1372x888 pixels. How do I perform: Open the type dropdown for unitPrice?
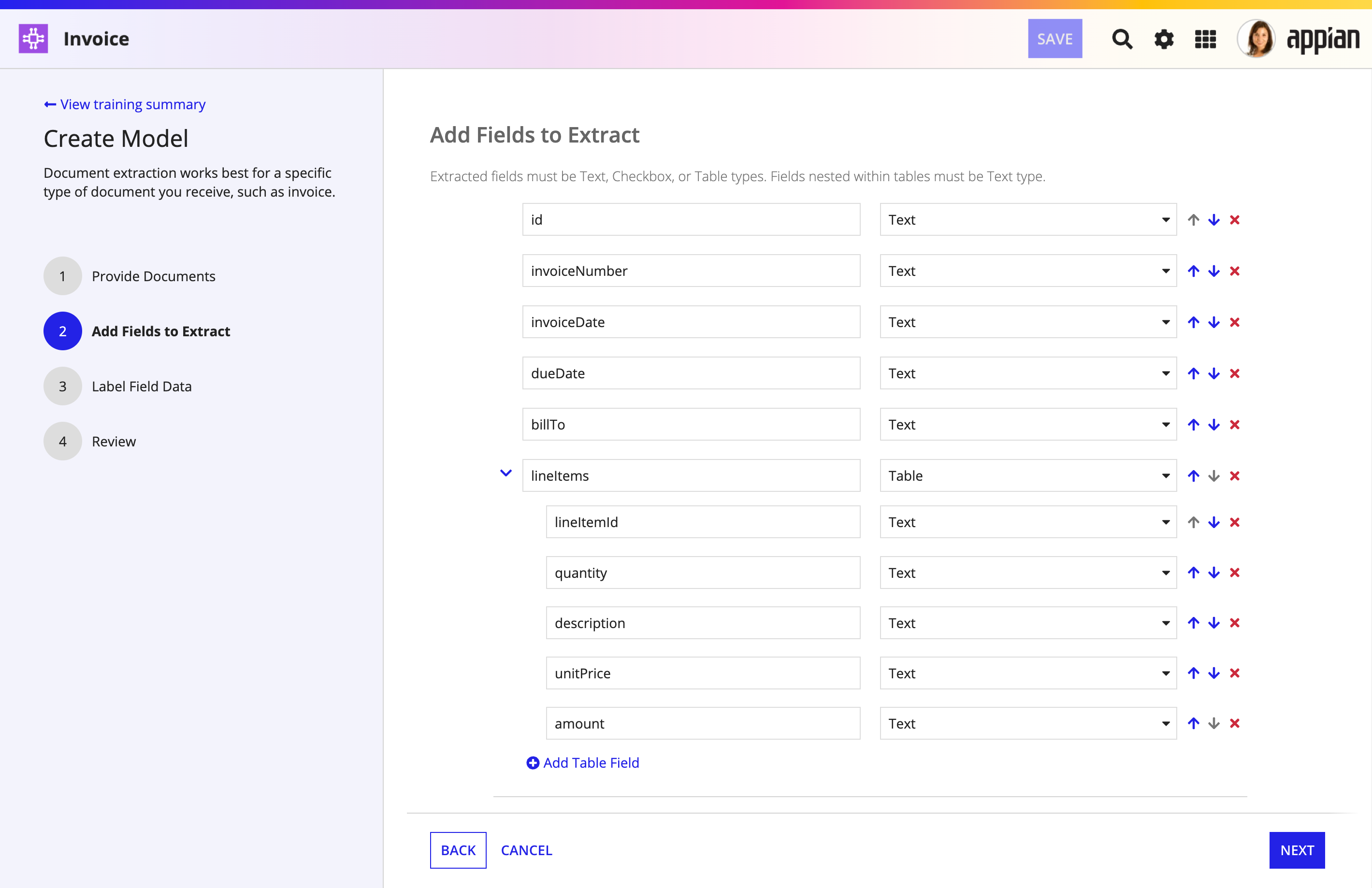(x=1028, y=673)
